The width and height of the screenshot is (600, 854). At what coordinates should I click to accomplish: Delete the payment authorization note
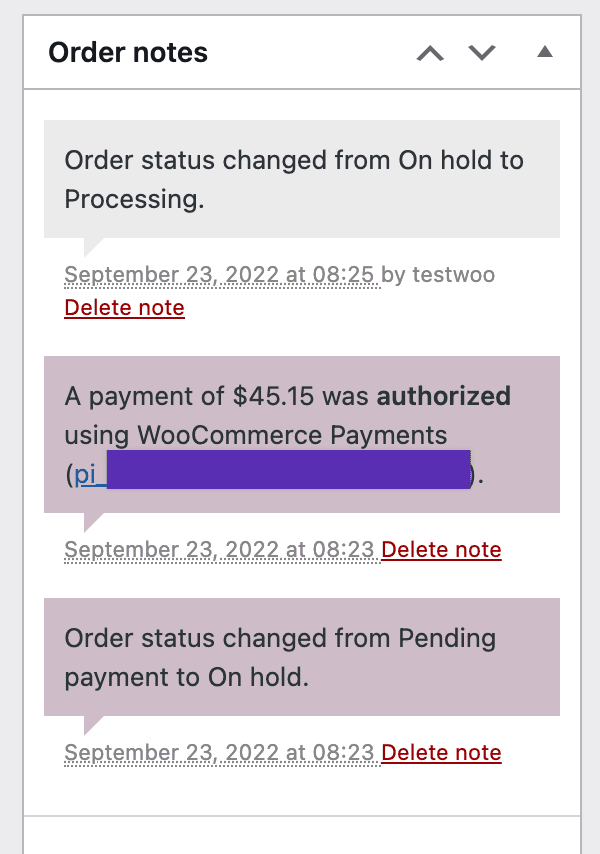[441, 549]
